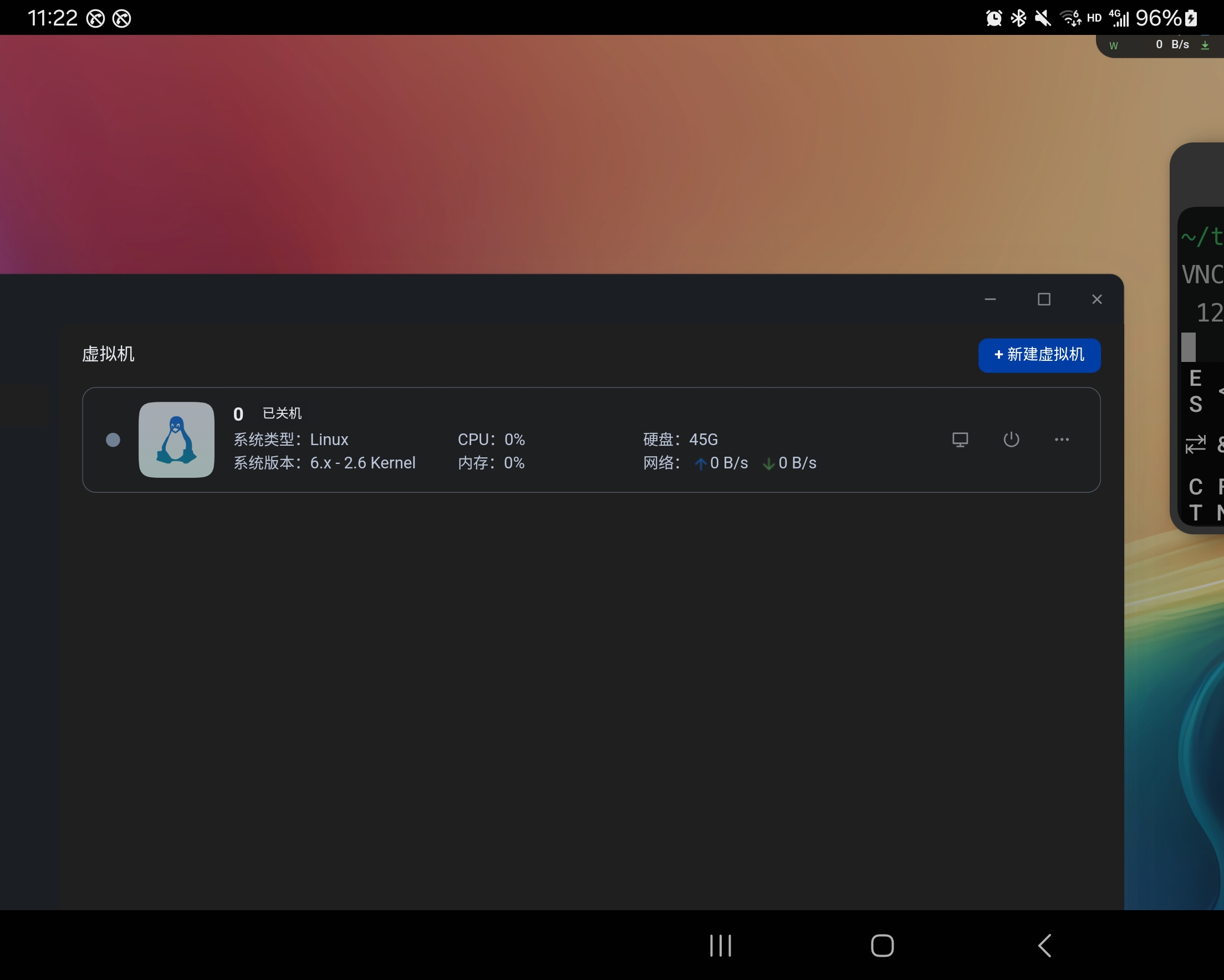Tap the Bluetooth status icon
Image resolution: width=1224 pixels, height=980 pixels.
pyautogui.click(x=1018, y=18)
